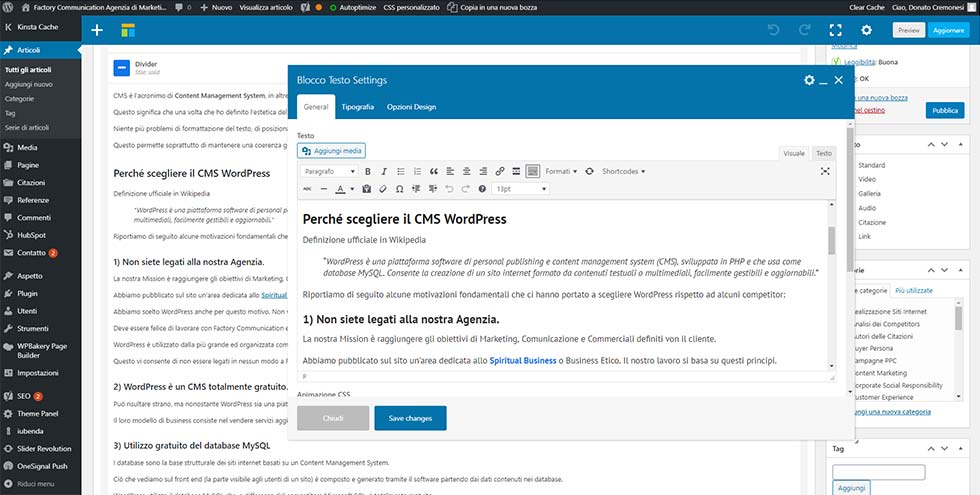Switch editor to Testo mode
980x495 pixels.
824,153
